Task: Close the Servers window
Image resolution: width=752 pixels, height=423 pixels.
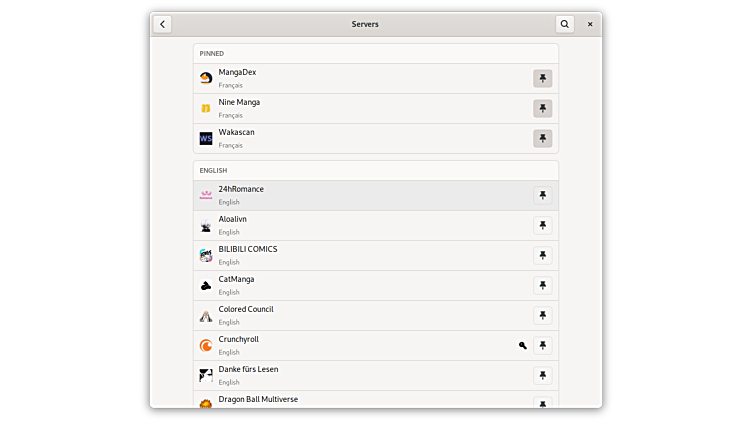Action: point(590,24)
